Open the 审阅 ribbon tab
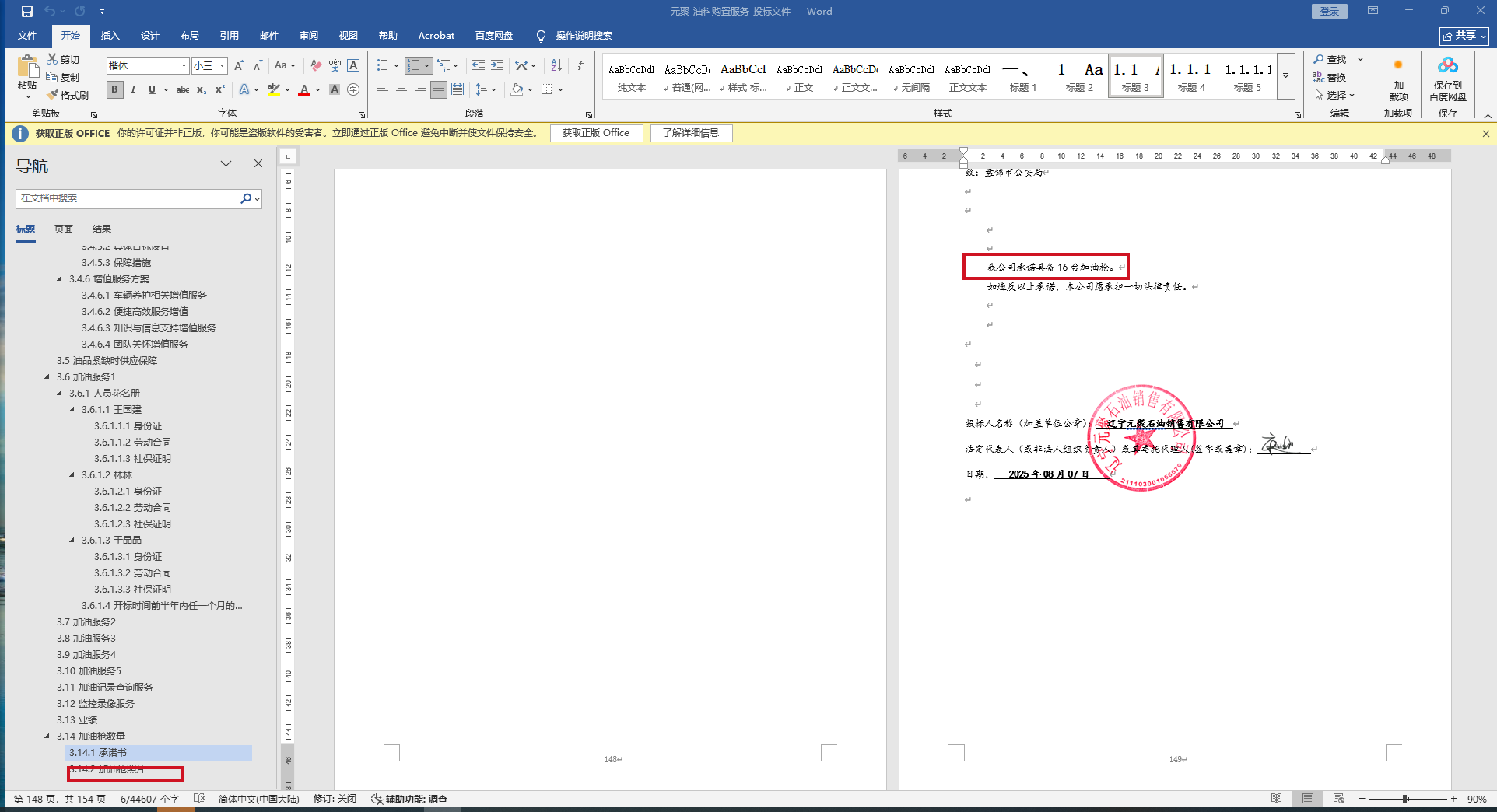Screen dimensions: 1497x812 (x=309, y=36)
